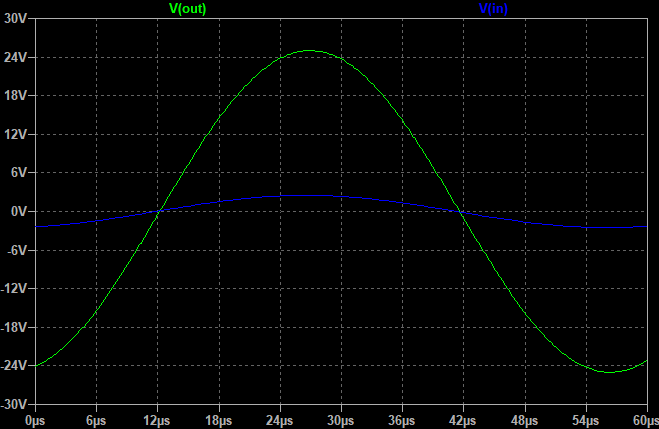The image size is (659, 429).
Task: Click the -12V axis label
Action: pos(14,289)
